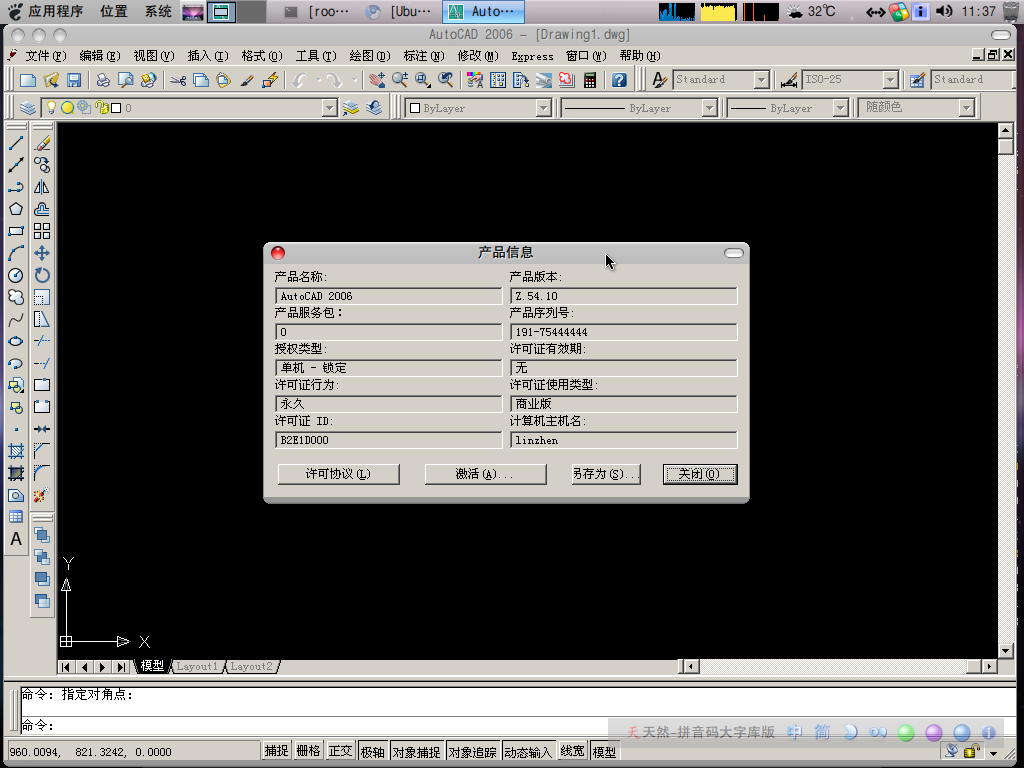Select the Circle draw tool
This screenshot has width=1024, height=768.
tap(16, 275)
